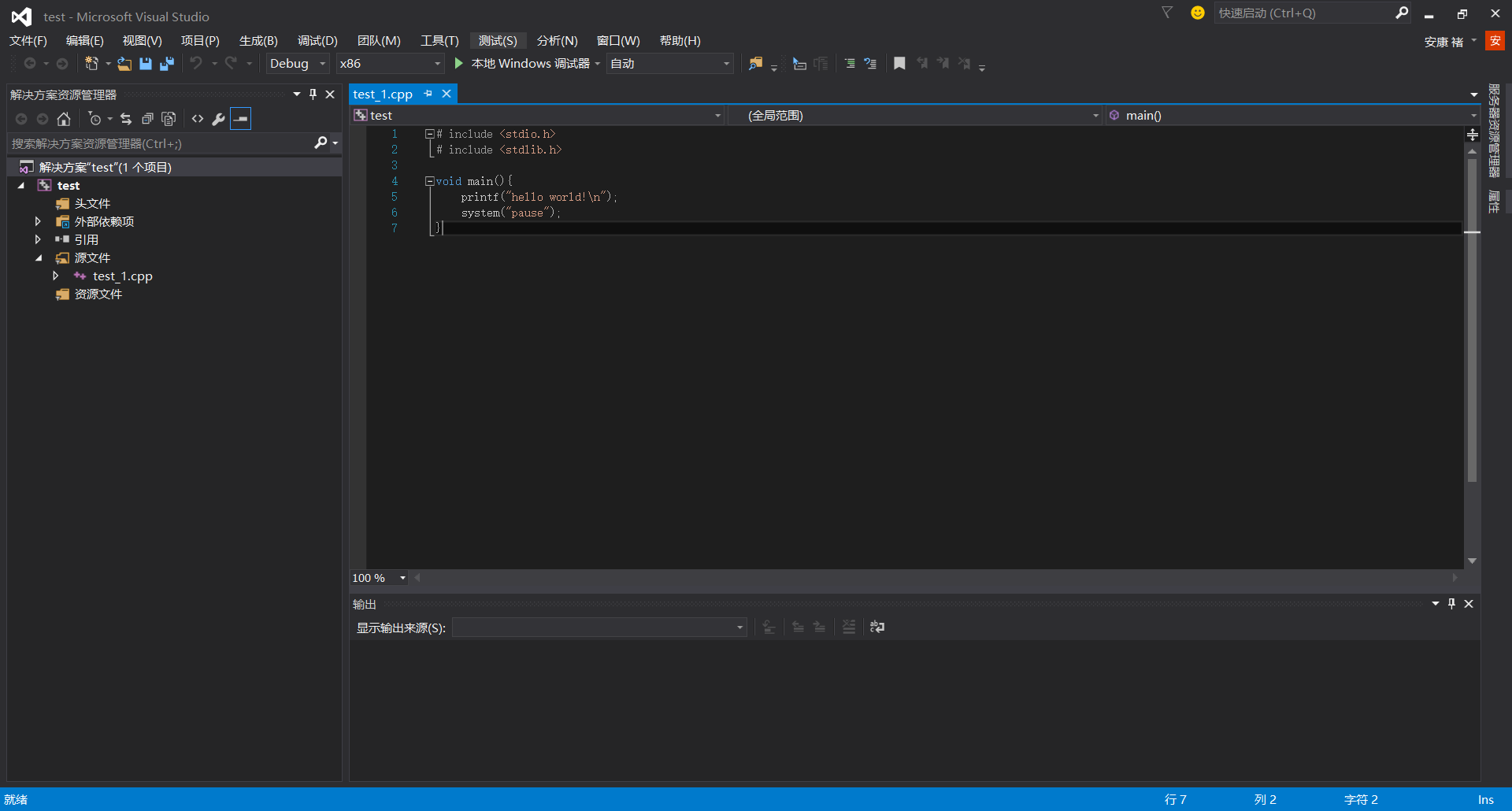Open Properties with the wrench icon
This screenshot has height=811, width=1512.
pyautogui.click(x=218, y=119)
